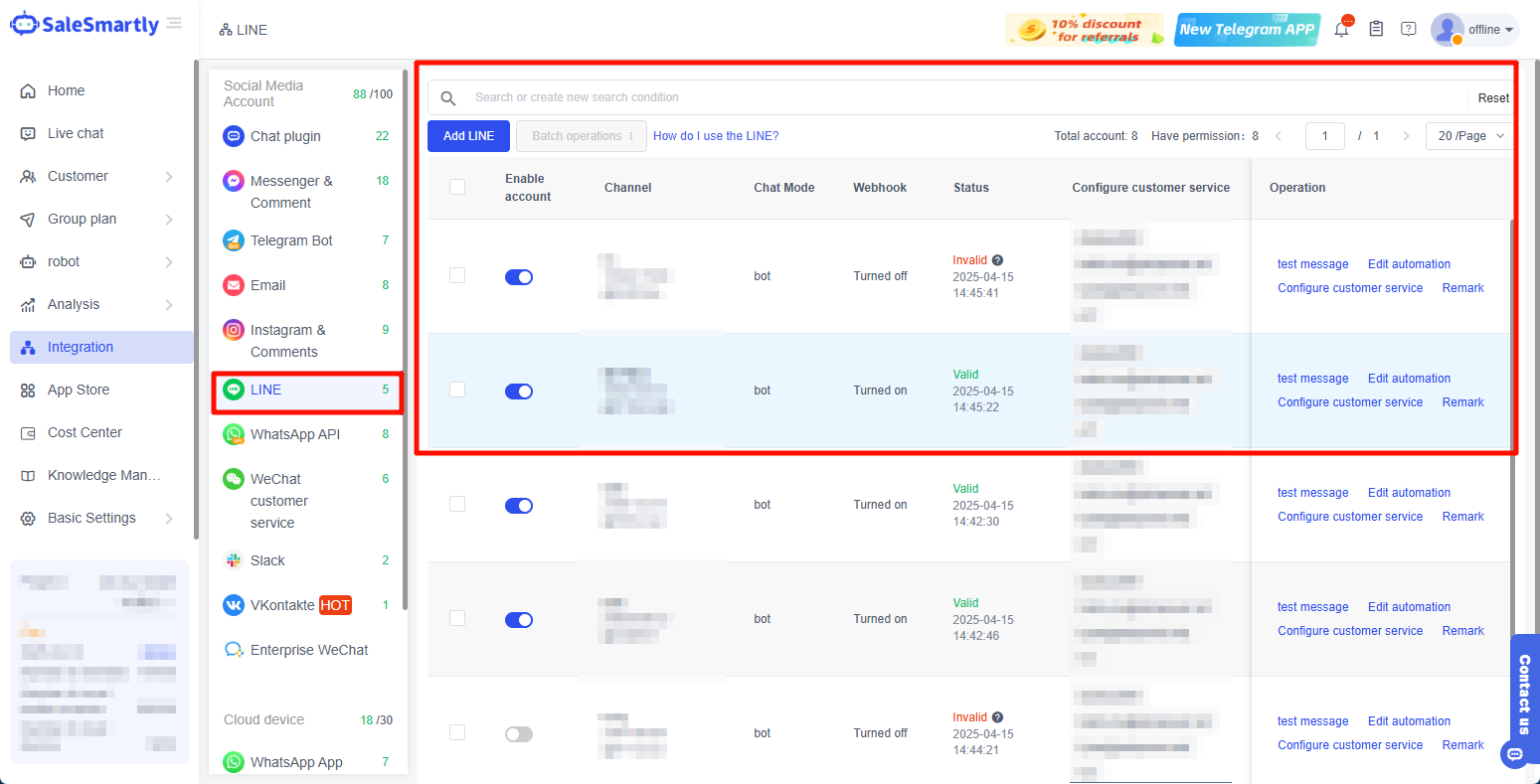Click the Slack channel icon
This screenshot has width=1540, height=784.
234,560
